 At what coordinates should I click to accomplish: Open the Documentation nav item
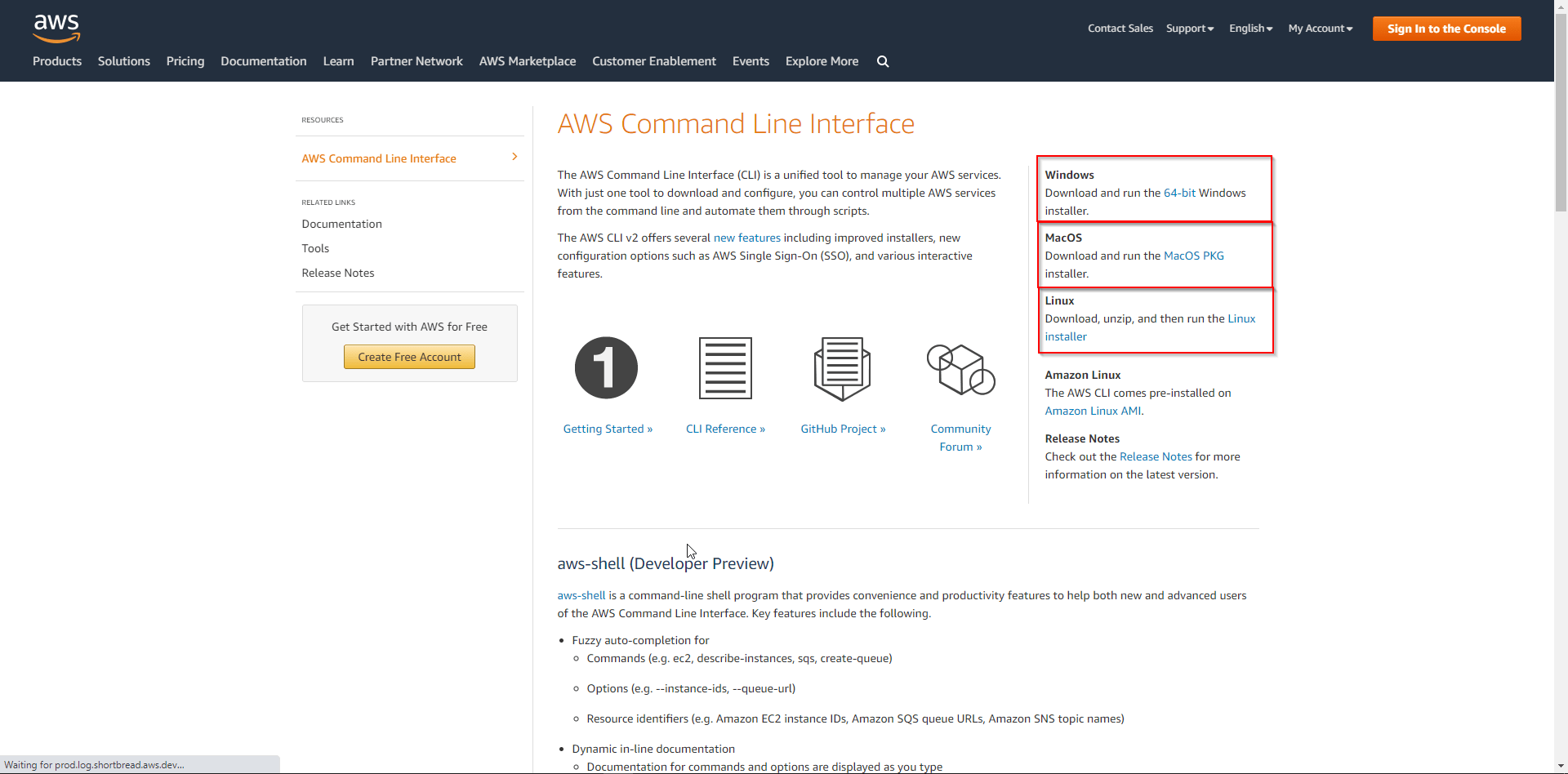tap(264, 61)
